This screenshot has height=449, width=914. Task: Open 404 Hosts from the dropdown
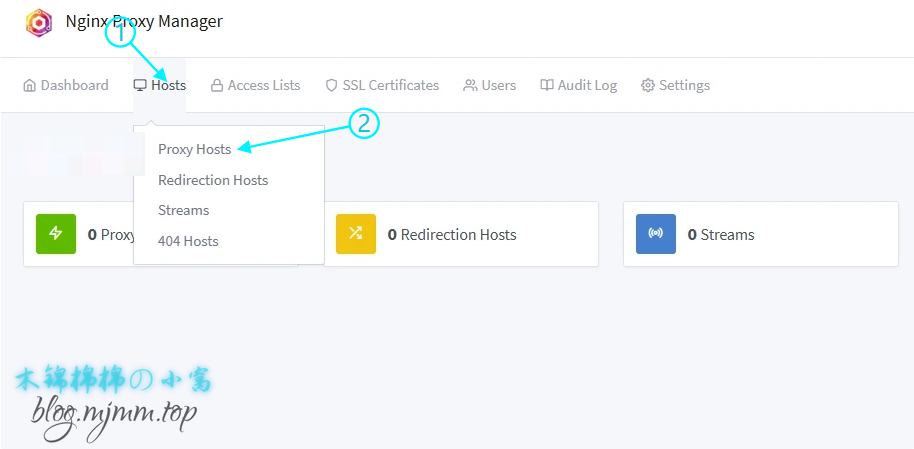188,241
